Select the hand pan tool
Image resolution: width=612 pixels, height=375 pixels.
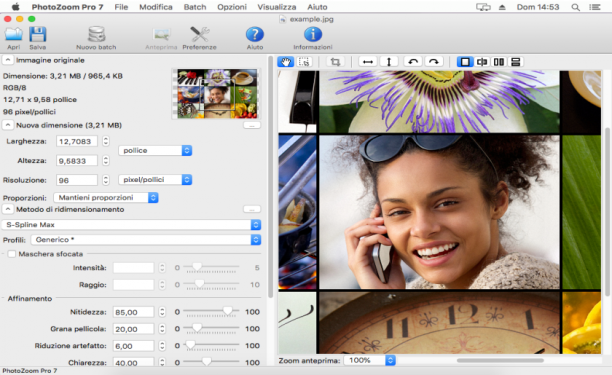pos(286,62)
